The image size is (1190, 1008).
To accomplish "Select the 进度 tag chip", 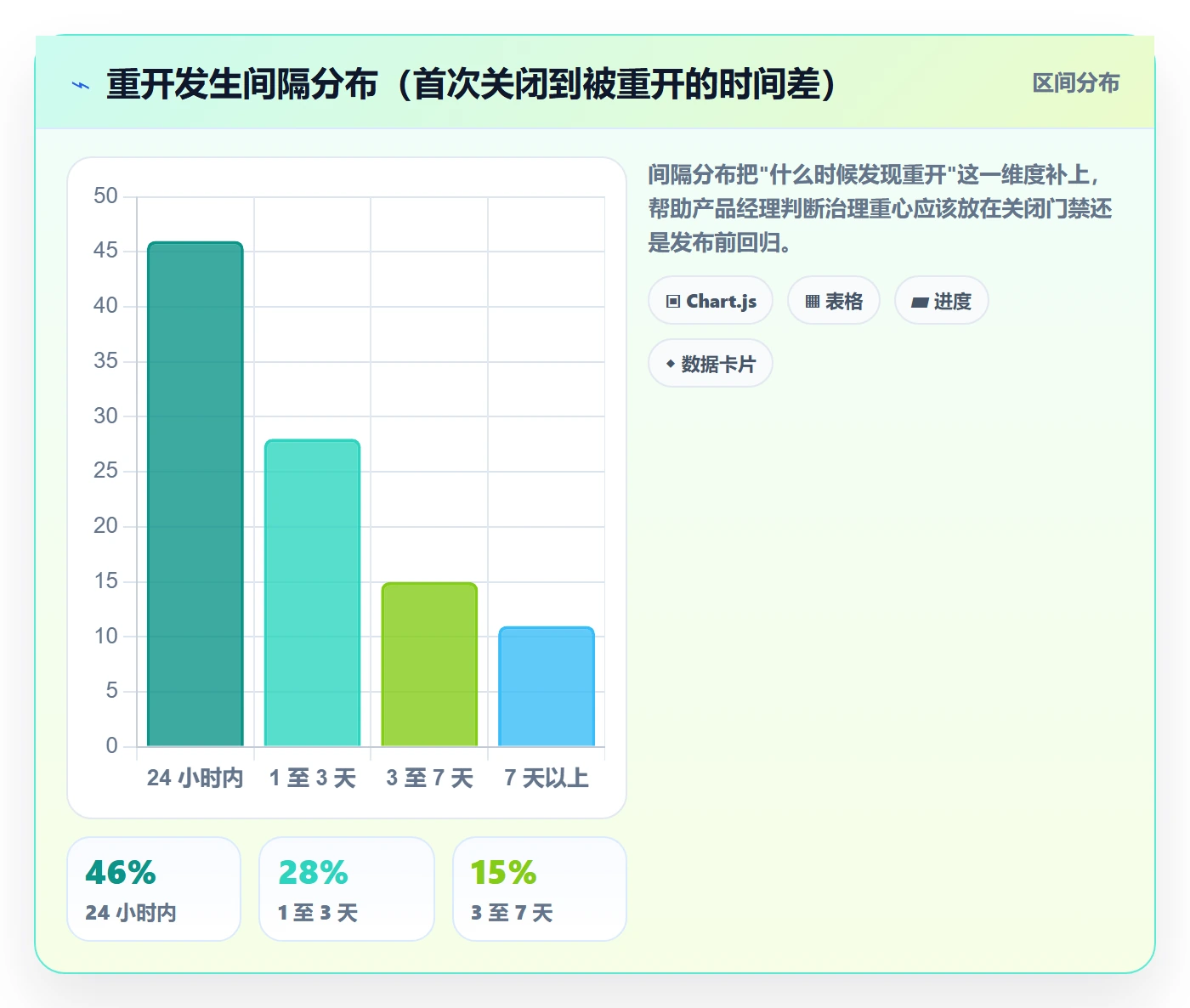I will (x=942, y=301).
